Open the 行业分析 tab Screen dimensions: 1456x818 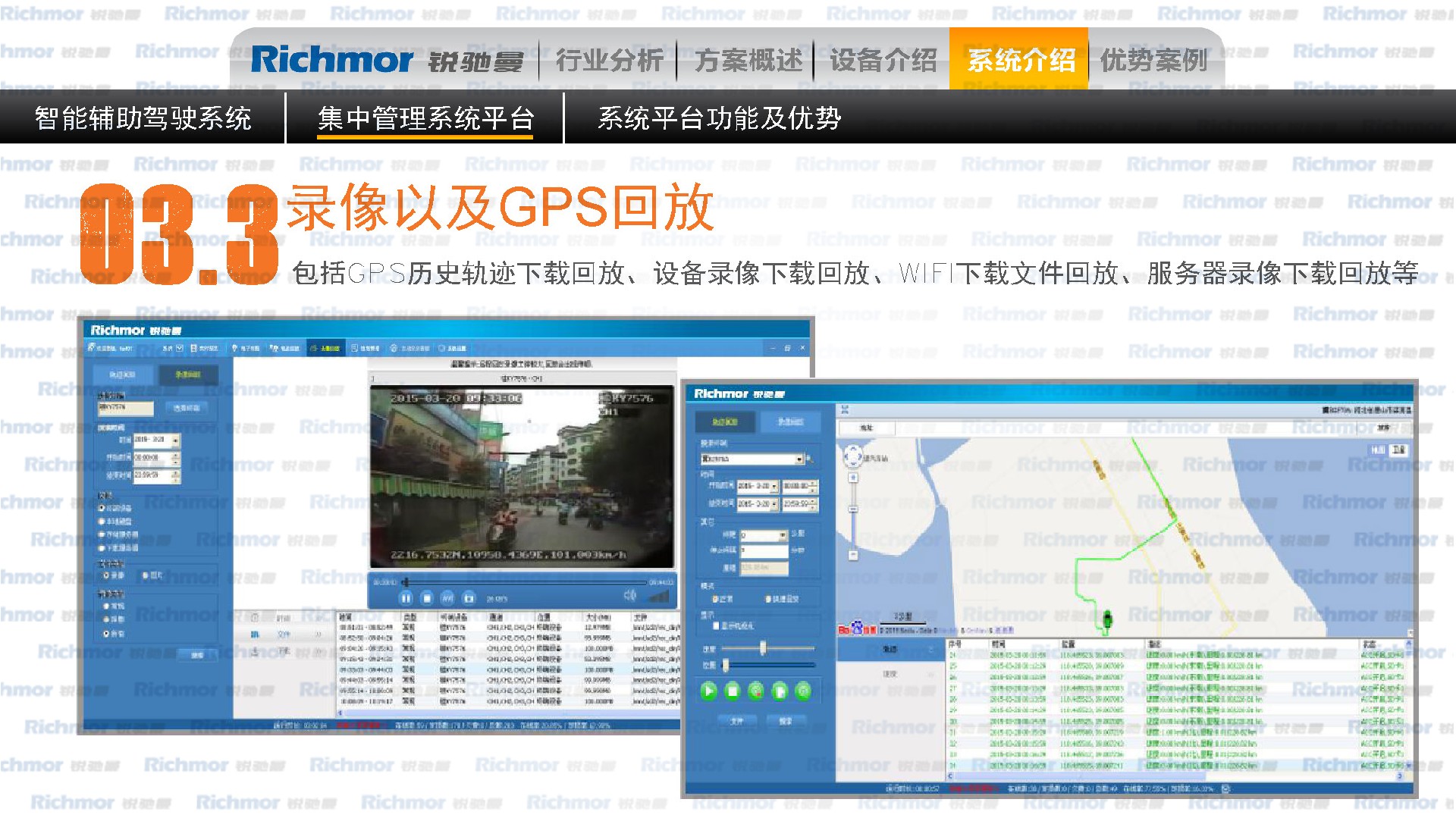pos(609,60)
